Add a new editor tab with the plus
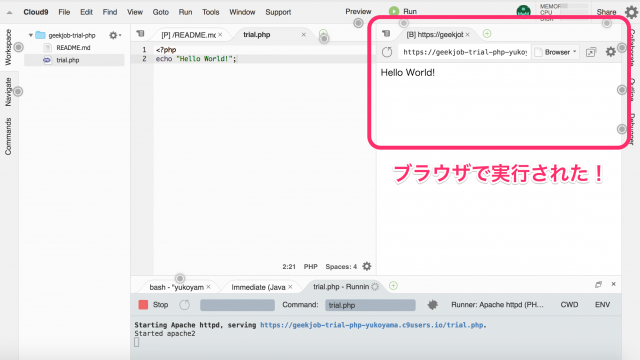This screenshot has height=360, width=640. (323, 33)
